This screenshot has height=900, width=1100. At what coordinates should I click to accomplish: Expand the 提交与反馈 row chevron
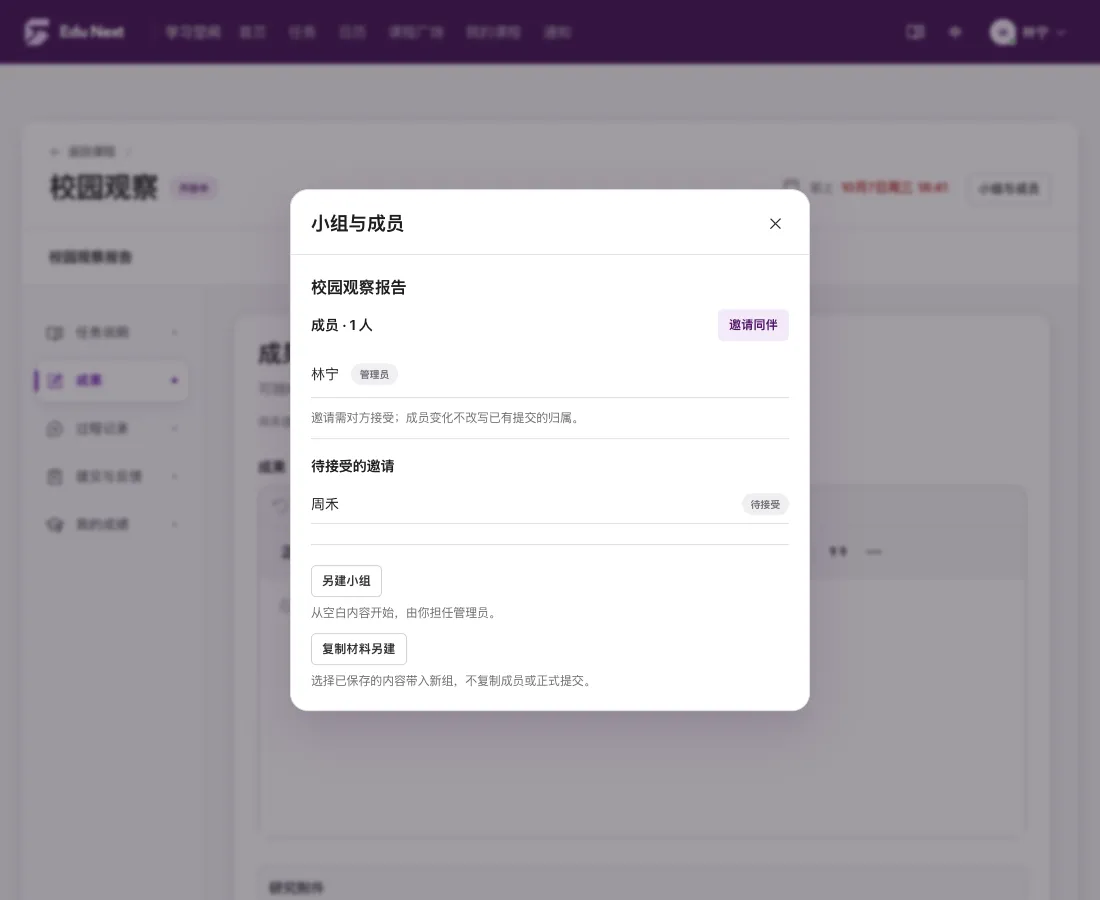tap(175, 476)
